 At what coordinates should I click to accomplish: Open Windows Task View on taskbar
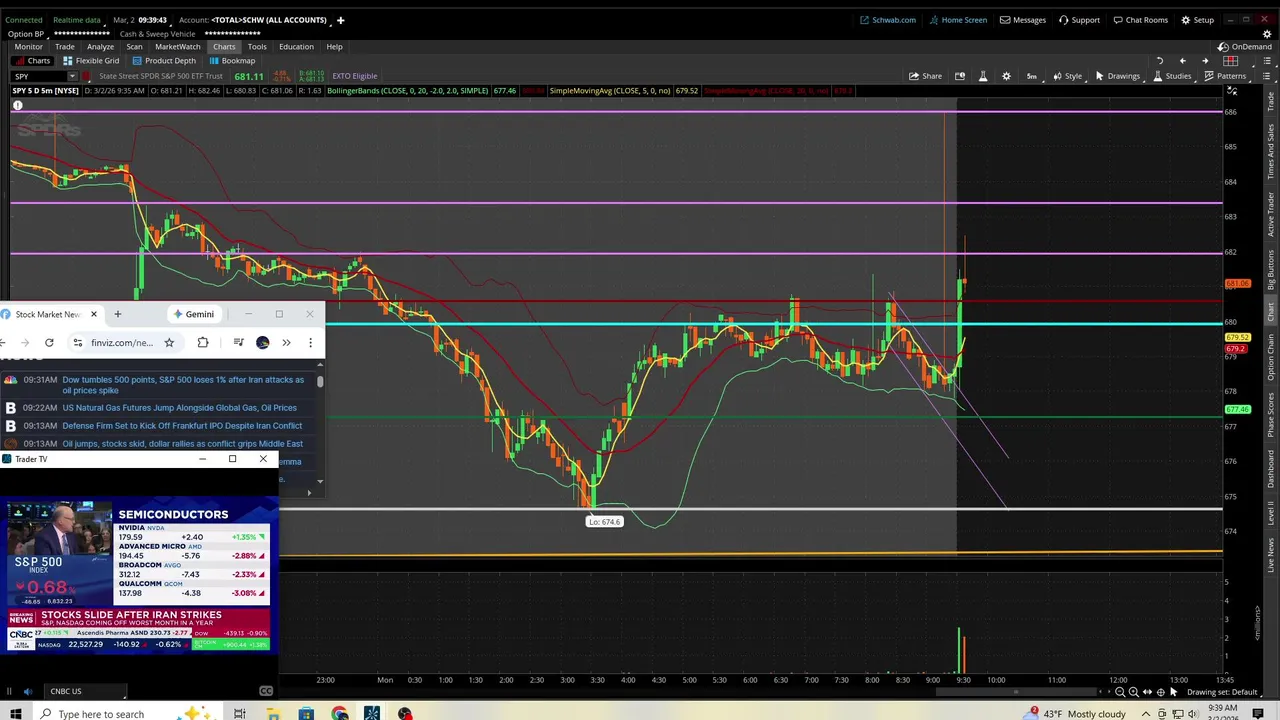click(x=240, y=713)
